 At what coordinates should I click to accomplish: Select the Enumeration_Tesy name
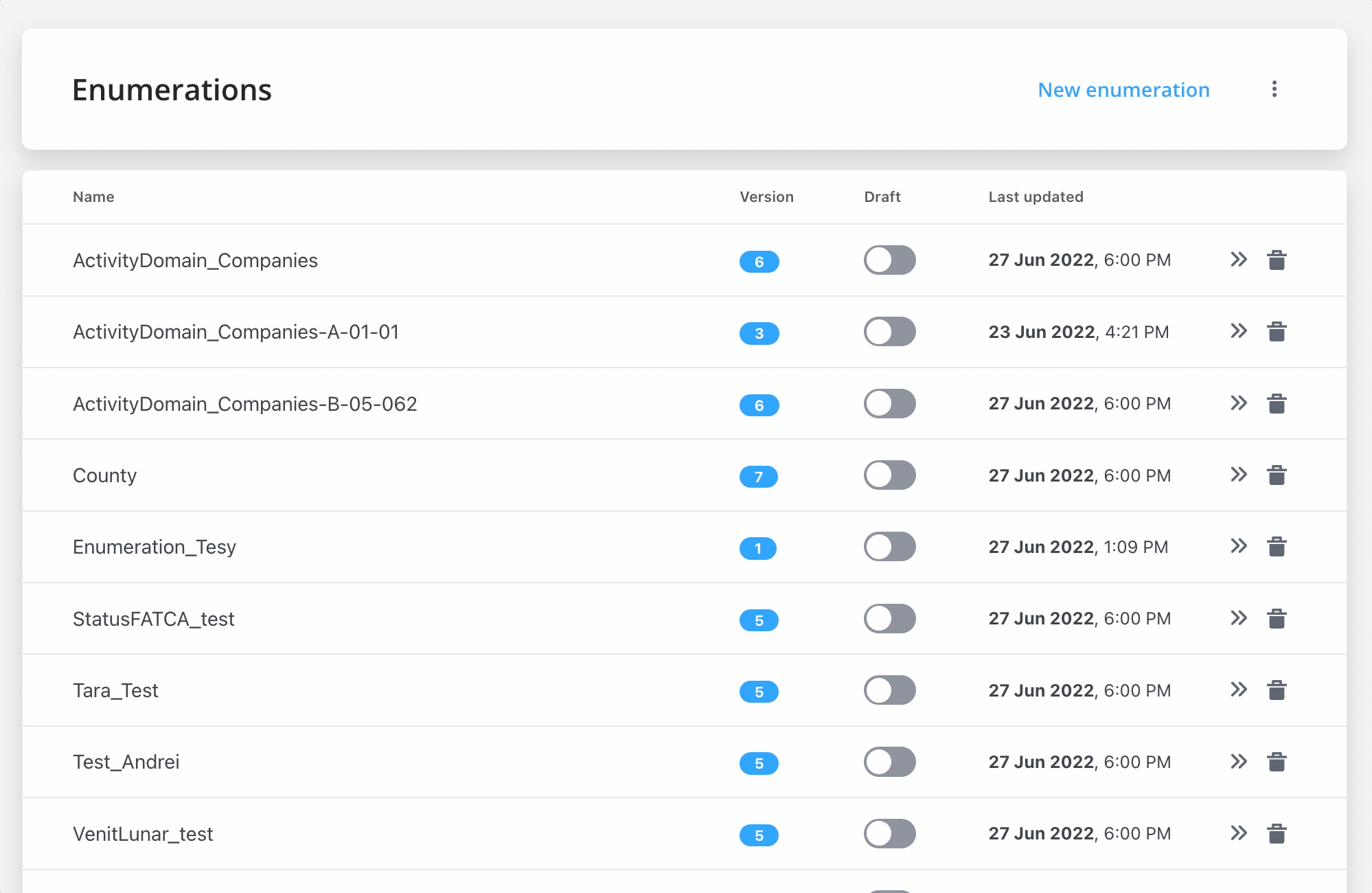tap(155, 547)
